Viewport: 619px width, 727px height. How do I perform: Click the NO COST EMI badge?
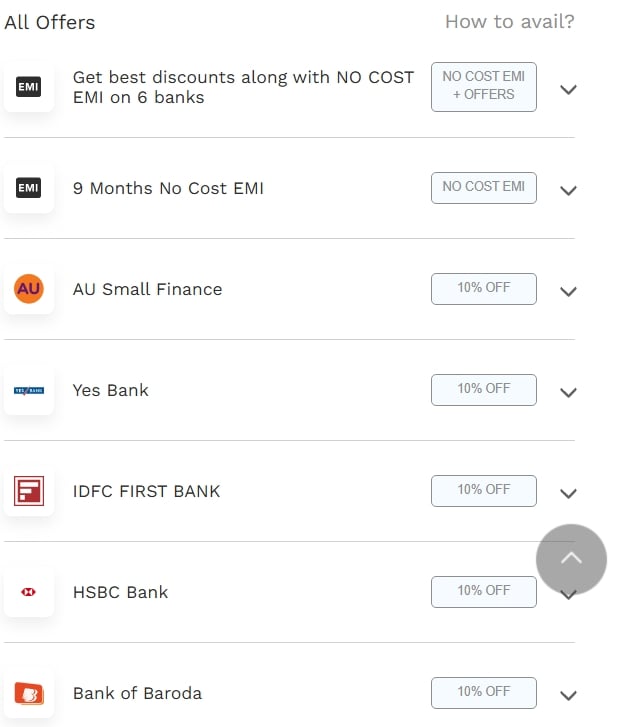[484, 187]
